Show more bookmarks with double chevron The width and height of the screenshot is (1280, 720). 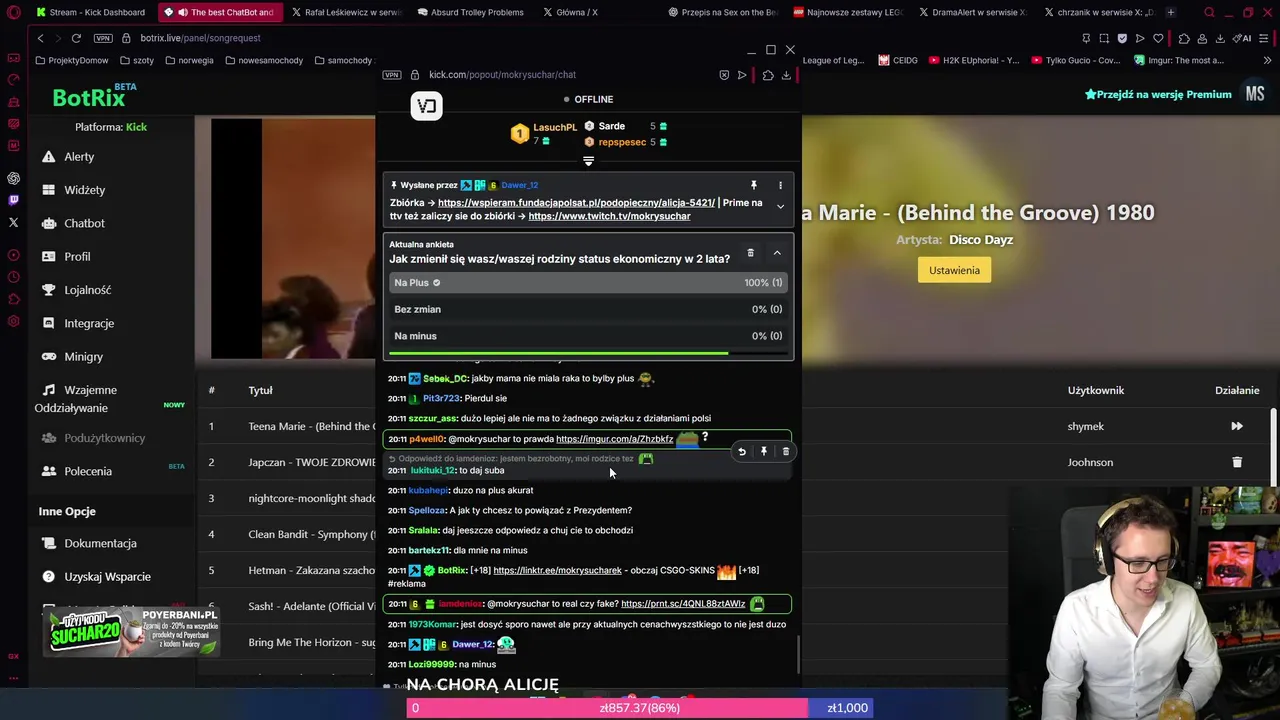coord(1267,60)
